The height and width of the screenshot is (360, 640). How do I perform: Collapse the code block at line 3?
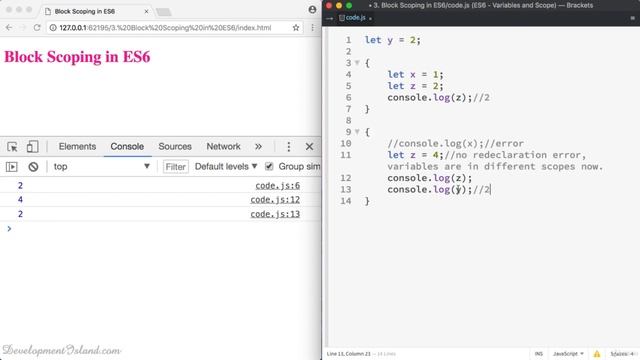pyautogui.click(x=357, y=63)
